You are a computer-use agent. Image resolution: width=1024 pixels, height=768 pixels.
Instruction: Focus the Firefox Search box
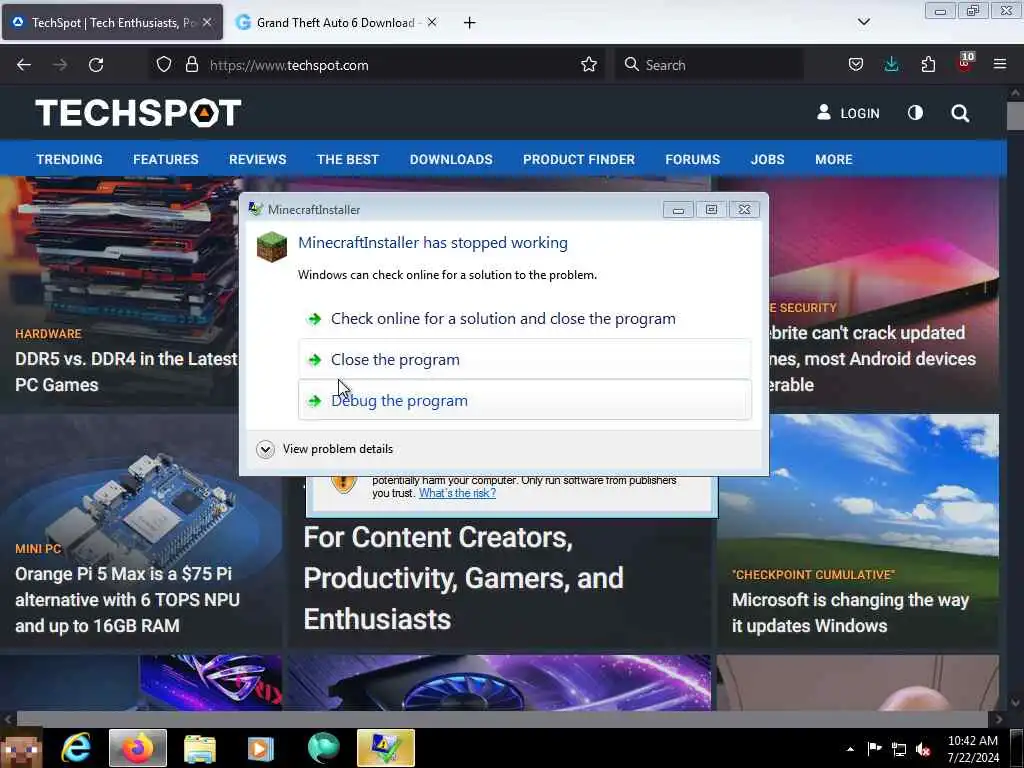coord(709,65)
